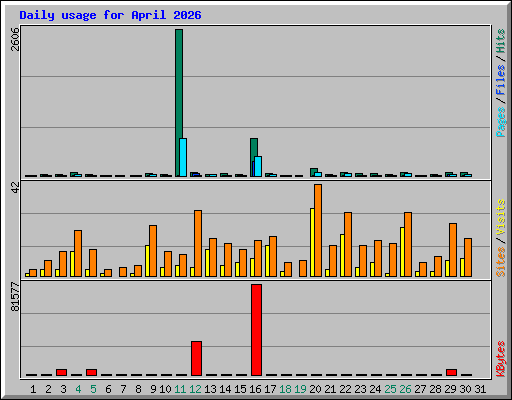This screenshot has height=400, width=512.
Task: Click the "Daily usage for April 2026" title
Action: pyautogui.click(x=110, y=15)
